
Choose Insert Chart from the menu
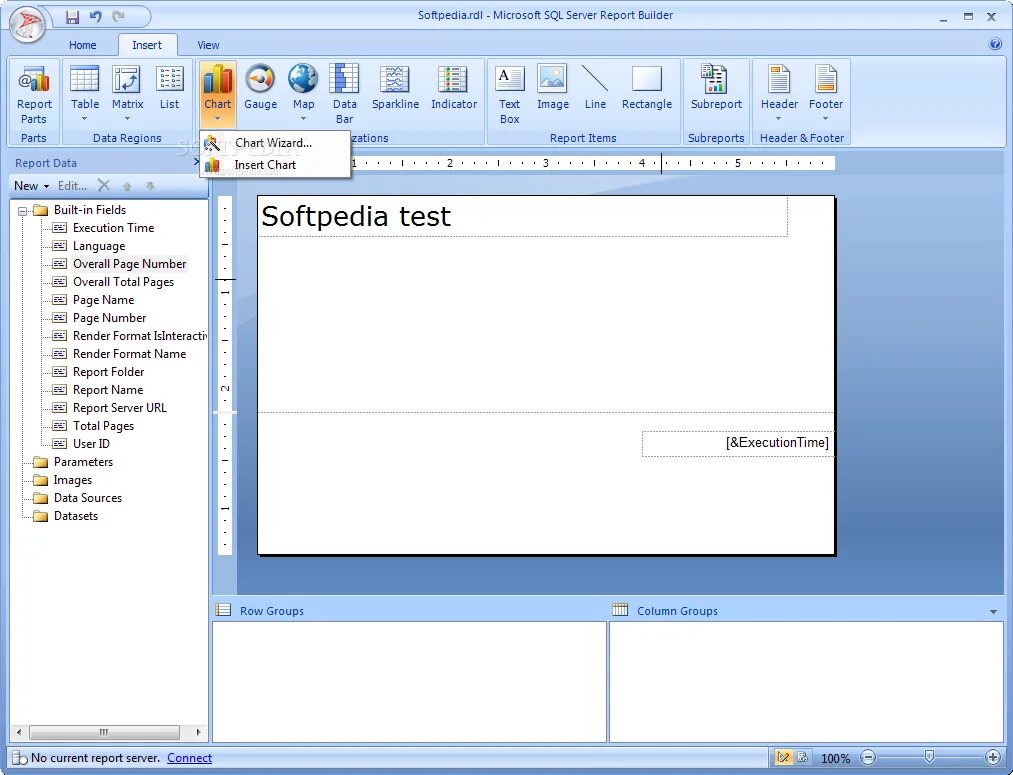[275, 165]
